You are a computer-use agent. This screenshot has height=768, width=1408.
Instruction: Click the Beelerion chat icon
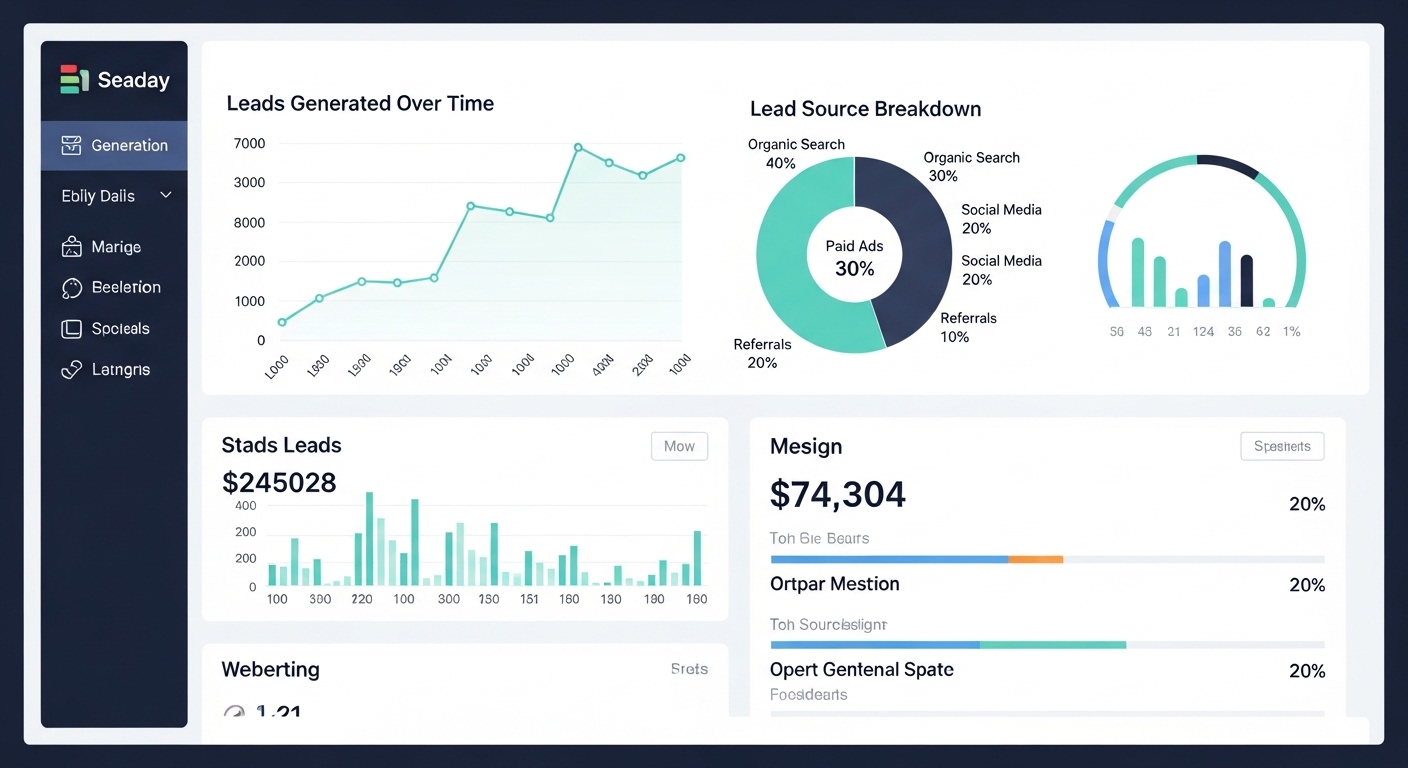71,288
